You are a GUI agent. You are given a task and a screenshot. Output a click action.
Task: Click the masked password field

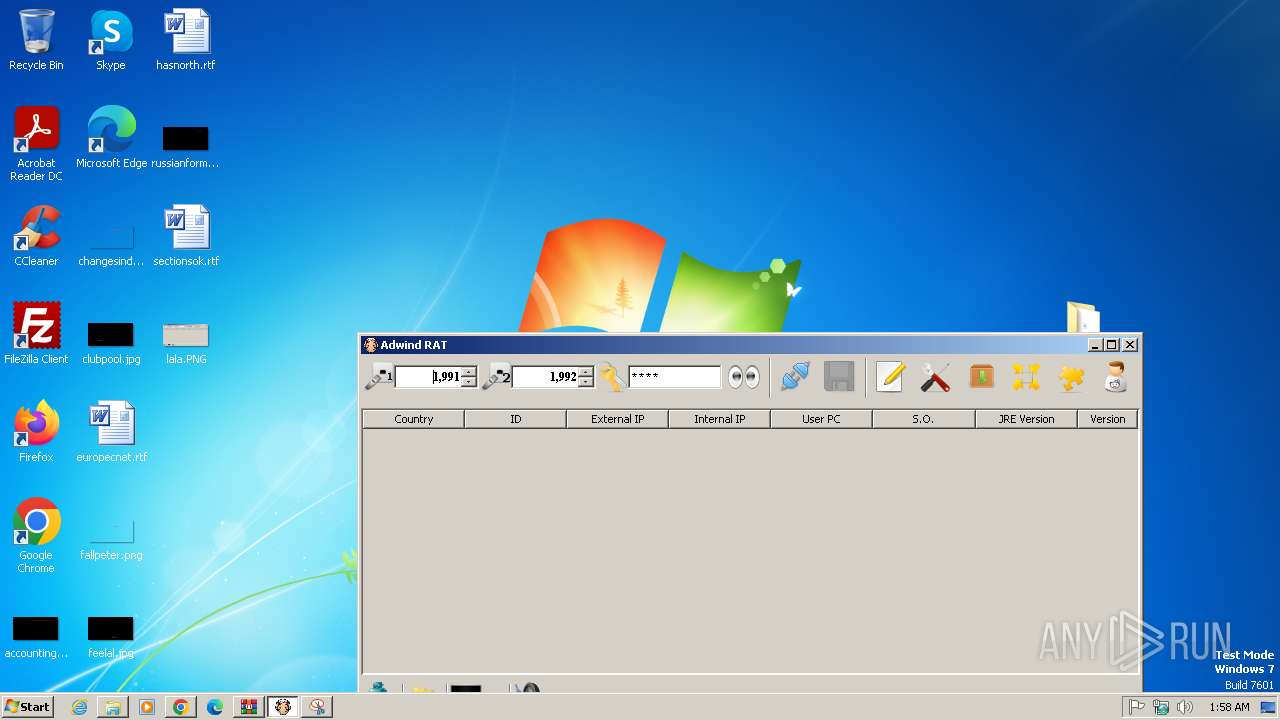[x=674, y=377]
